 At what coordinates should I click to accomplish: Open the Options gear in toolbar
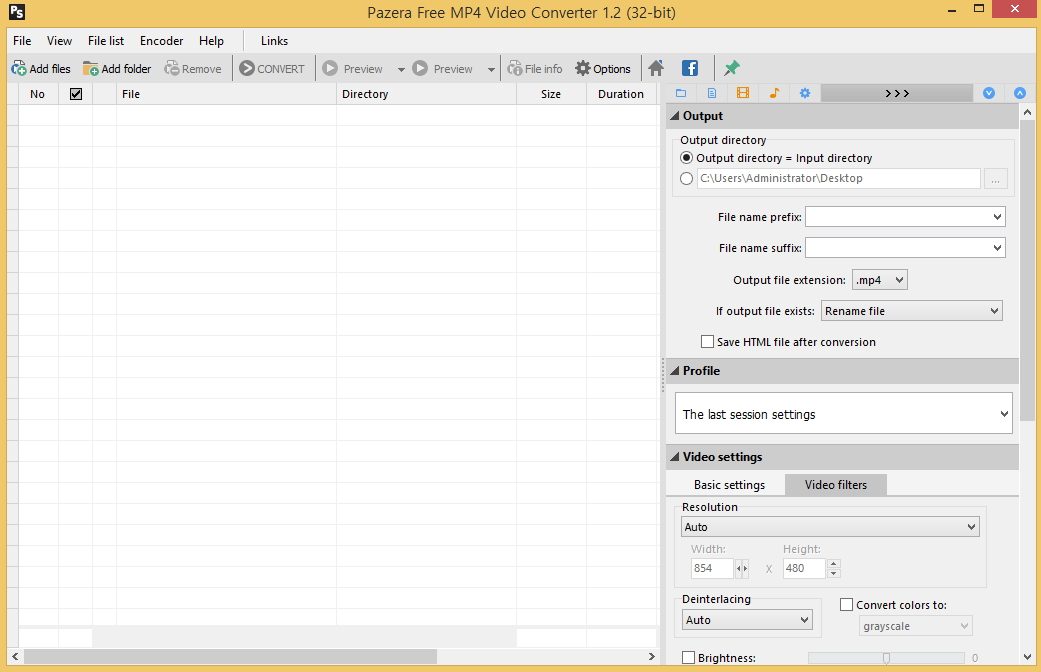[583, 69]
